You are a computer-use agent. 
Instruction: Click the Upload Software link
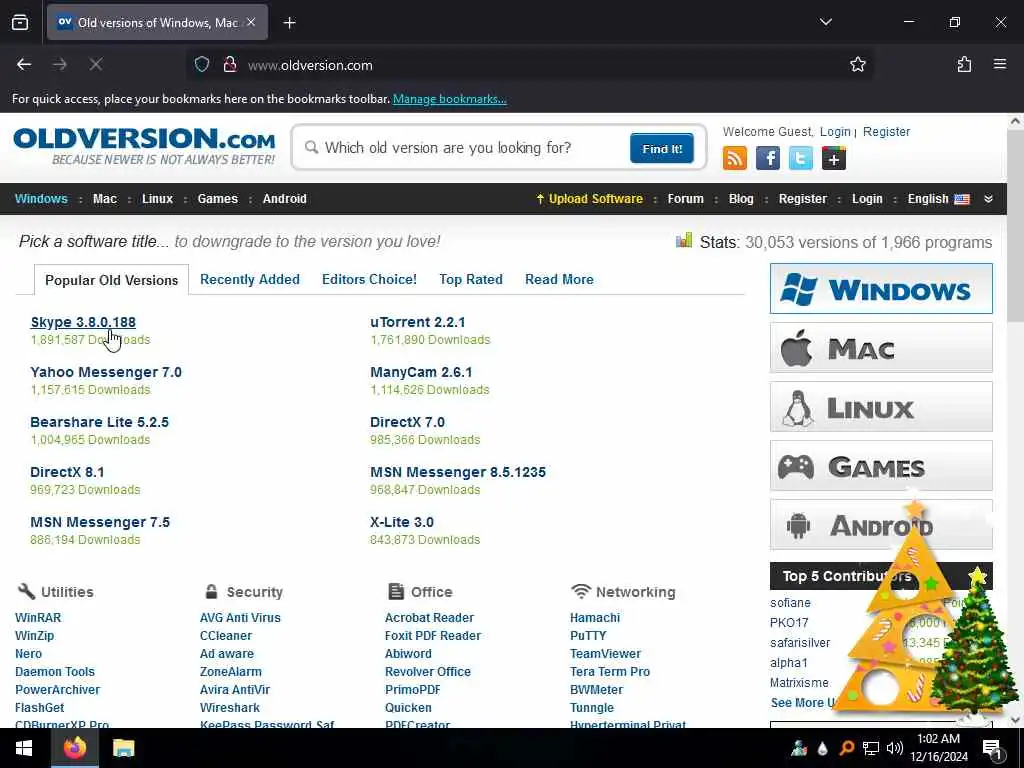589,199
